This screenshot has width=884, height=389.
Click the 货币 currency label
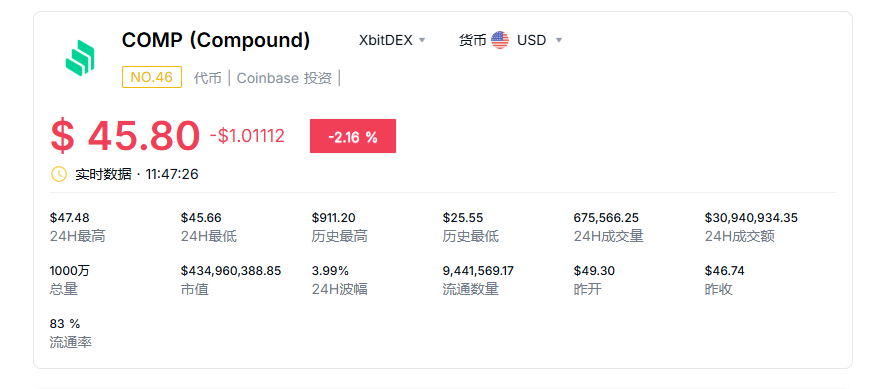point(472,40)
